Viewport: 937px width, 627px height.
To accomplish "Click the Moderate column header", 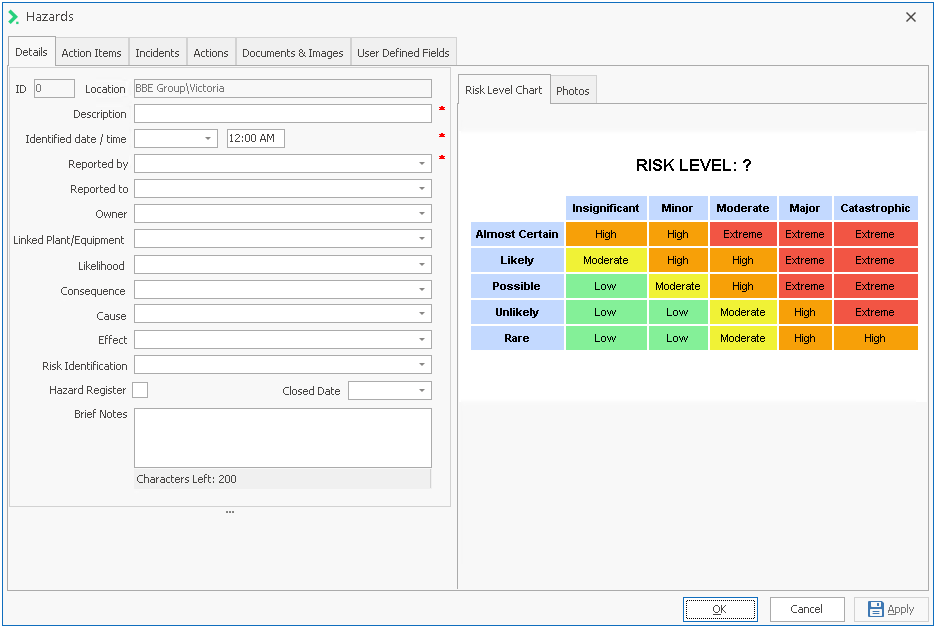I will (743, 208).
